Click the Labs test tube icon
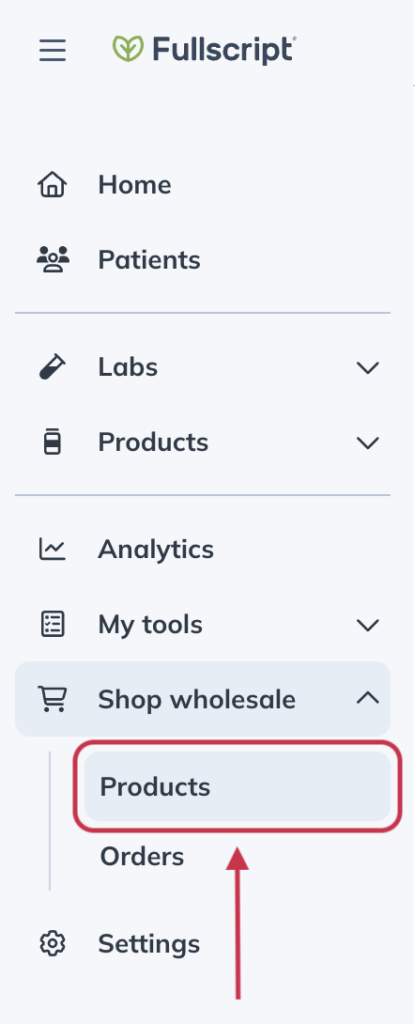The image size is (415, 1024). (x=52, y=367)
